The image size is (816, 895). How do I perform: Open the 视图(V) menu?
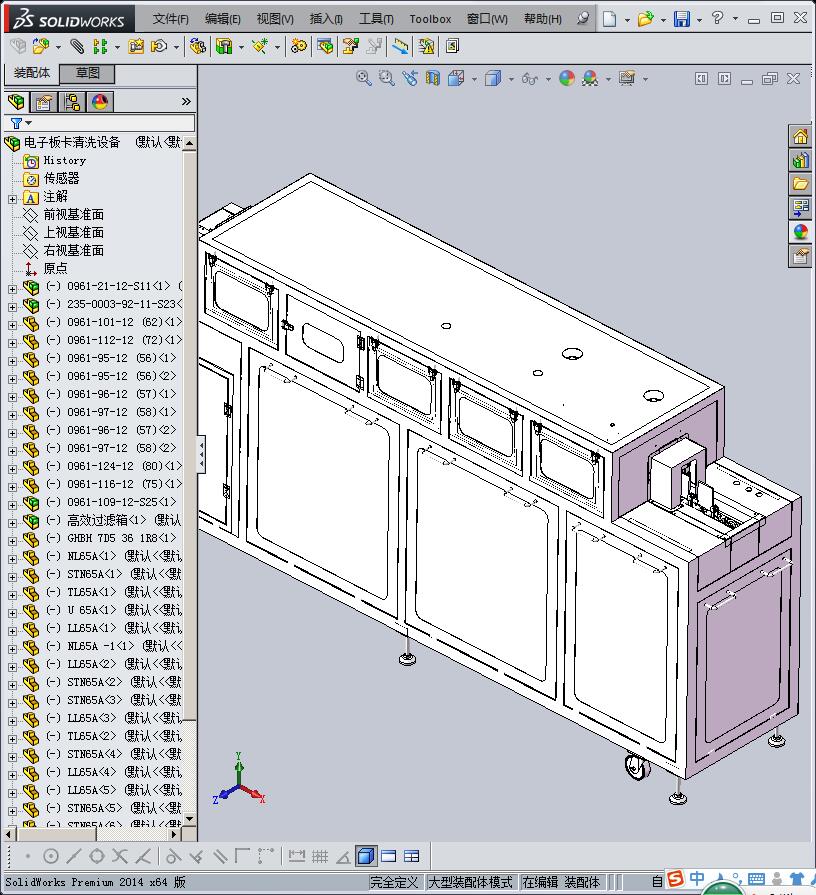tap(275, 19)
